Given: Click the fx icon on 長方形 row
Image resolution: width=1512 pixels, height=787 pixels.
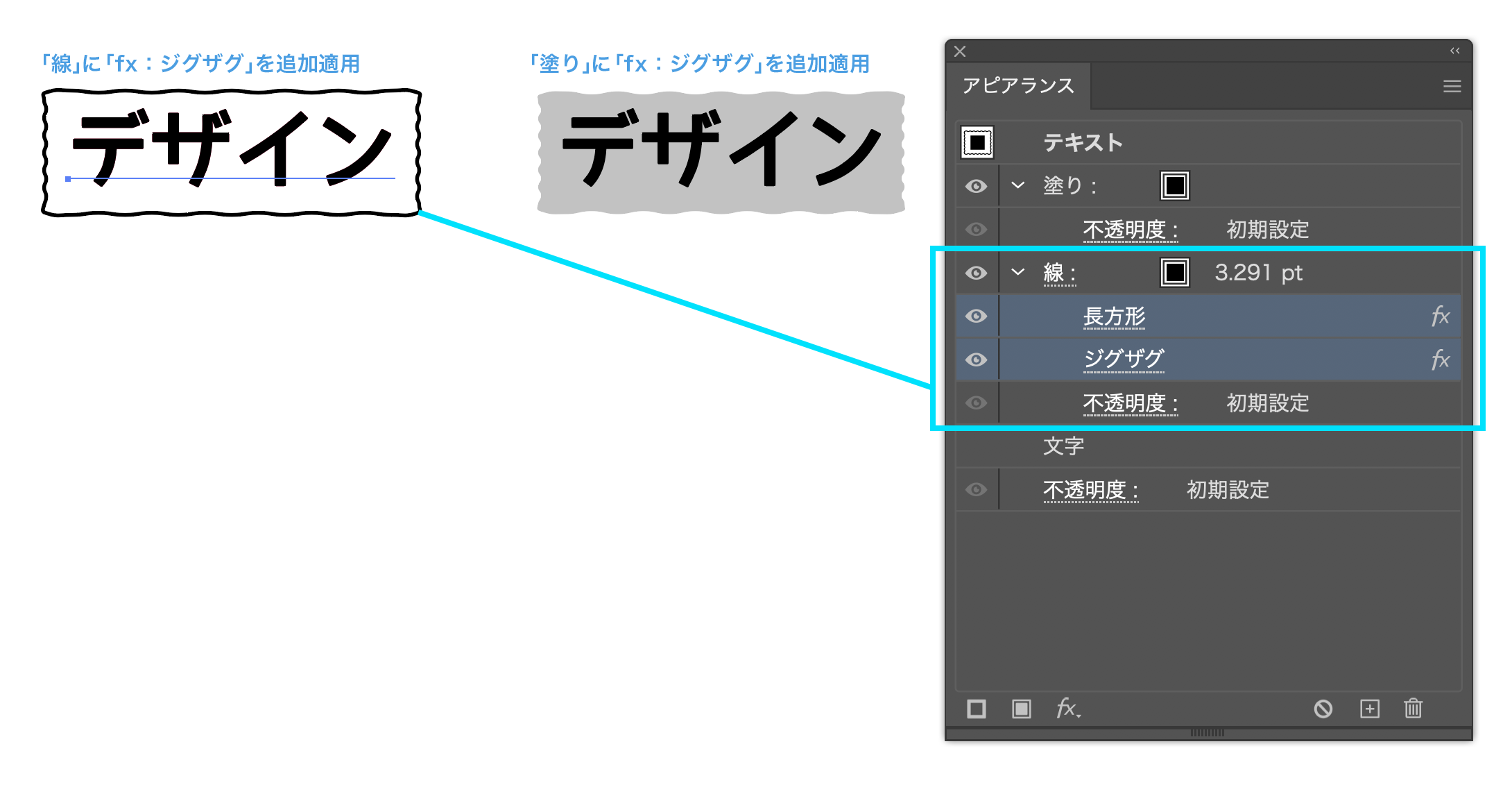Looking at the screenshot, I should pyautogui.click(x=1441, y=316).
